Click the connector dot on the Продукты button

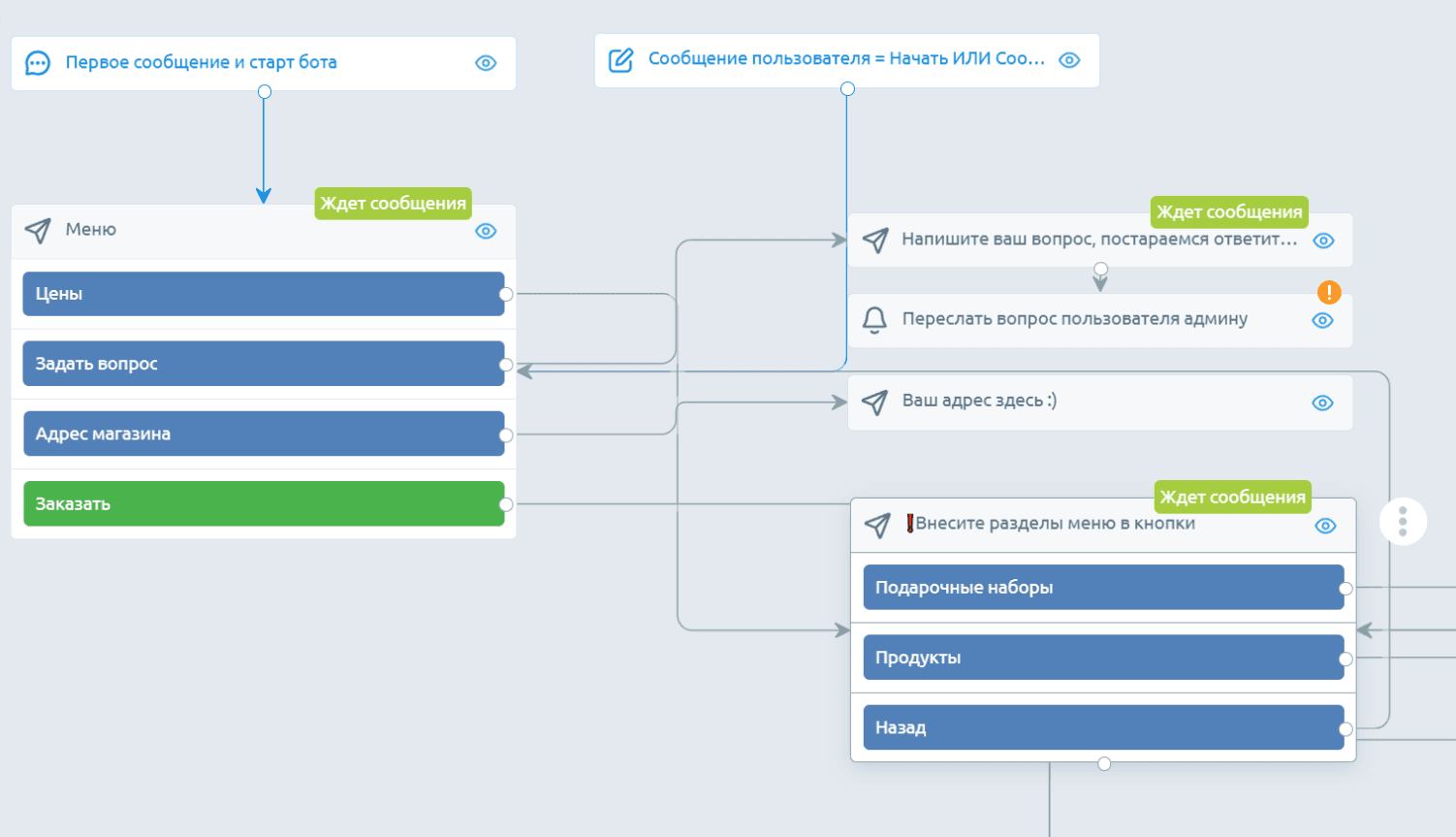(1345, 659)
